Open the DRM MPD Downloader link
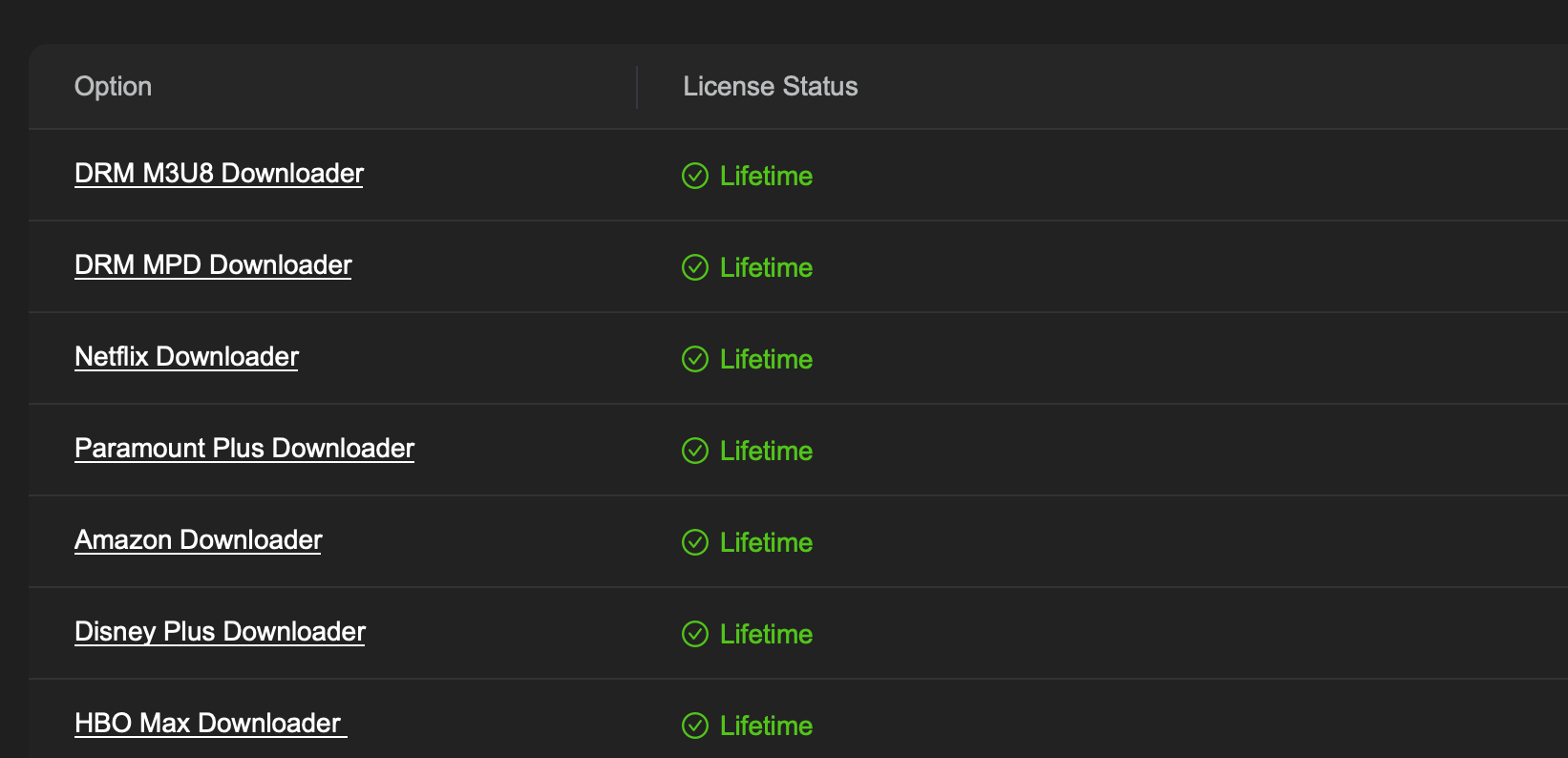Image resolution: width=1568 pixels, height=758 pixels. tap(213, 265)
